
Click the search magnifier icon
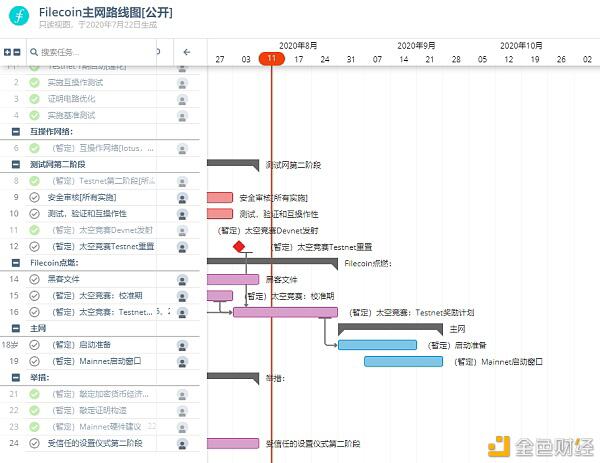tap(34, 52)
